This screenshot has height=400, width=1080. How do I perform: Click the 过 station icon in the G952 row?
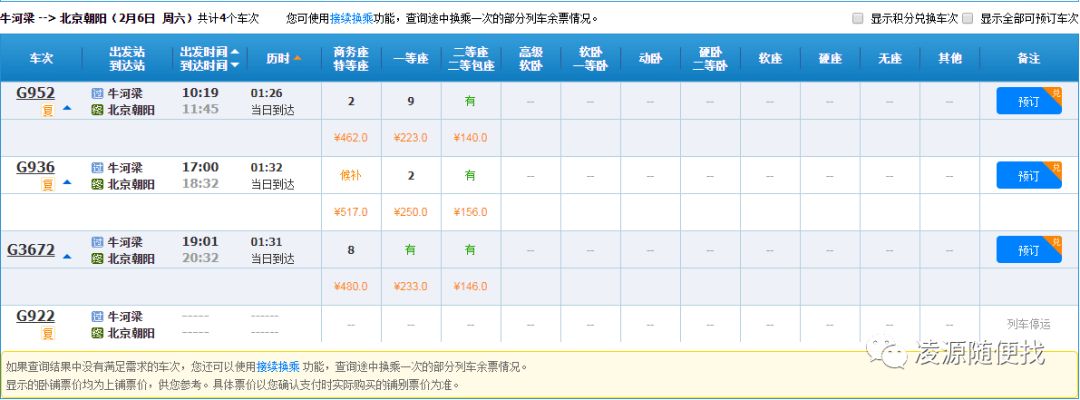coord(97,94)
